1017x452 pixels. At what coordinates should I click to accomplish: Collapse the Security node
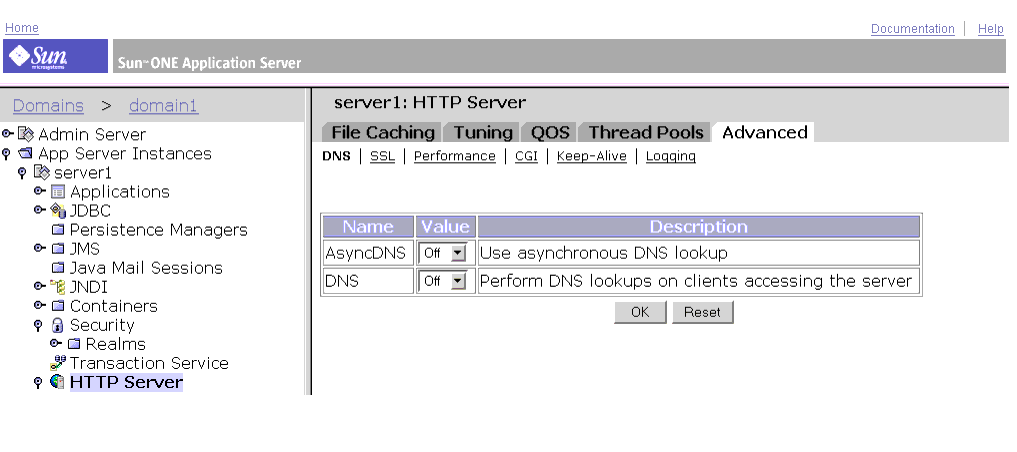38,326
